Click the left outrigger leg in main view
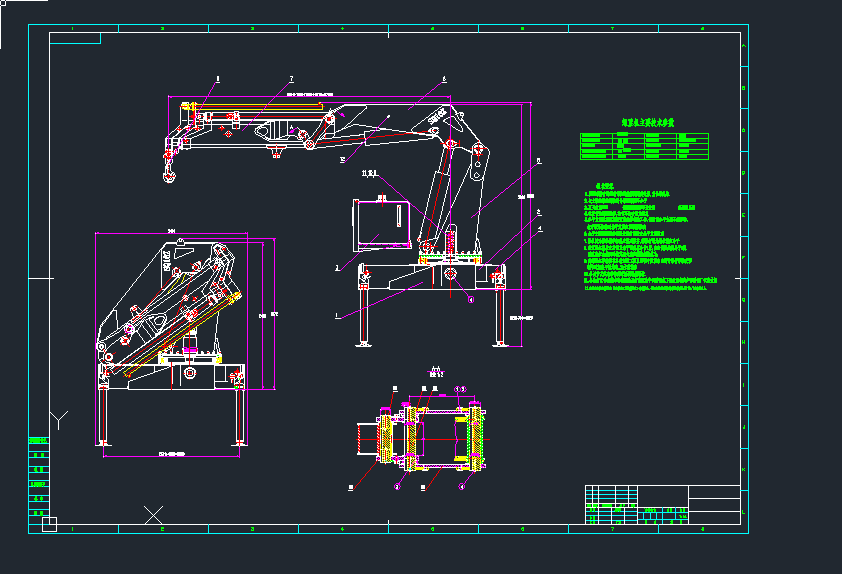This screenshot has height=574, width=842. [x=364, y=312]
